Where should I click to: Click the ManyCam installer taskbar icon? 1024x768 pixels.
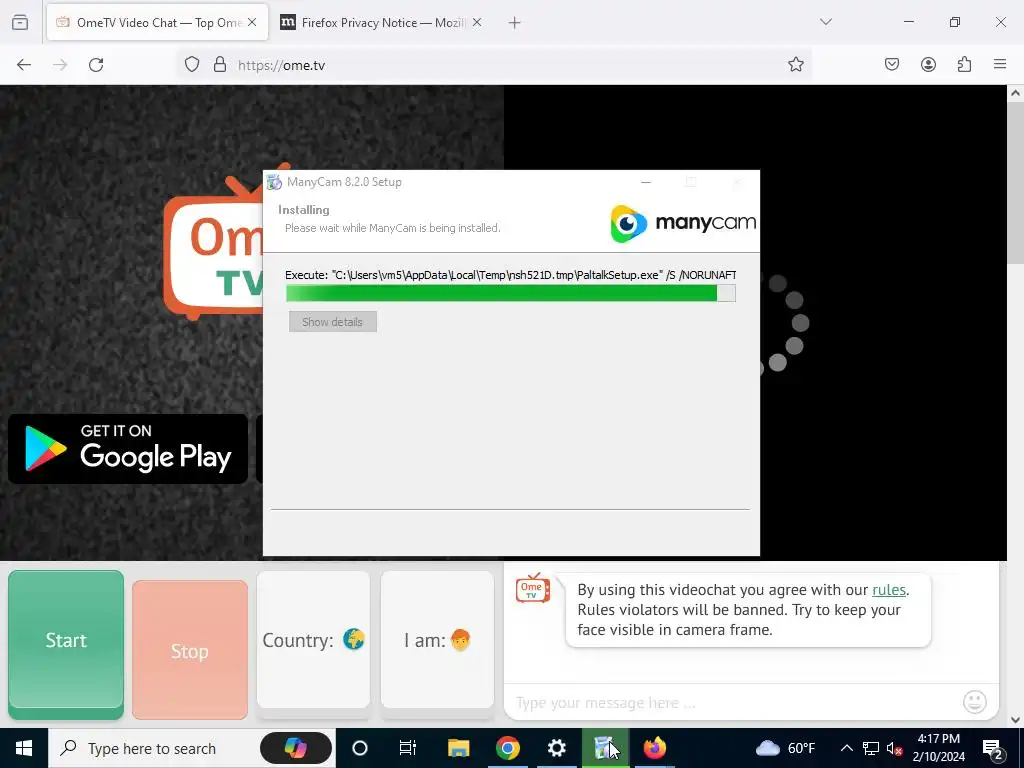tap(605, 748)
